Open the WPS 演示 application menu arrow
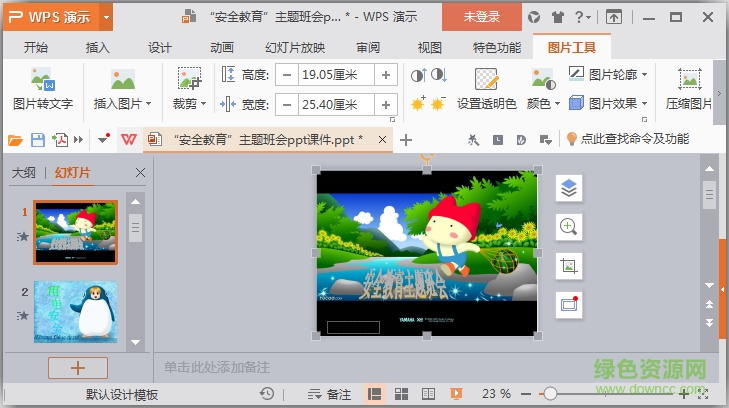 click(106, 18)
